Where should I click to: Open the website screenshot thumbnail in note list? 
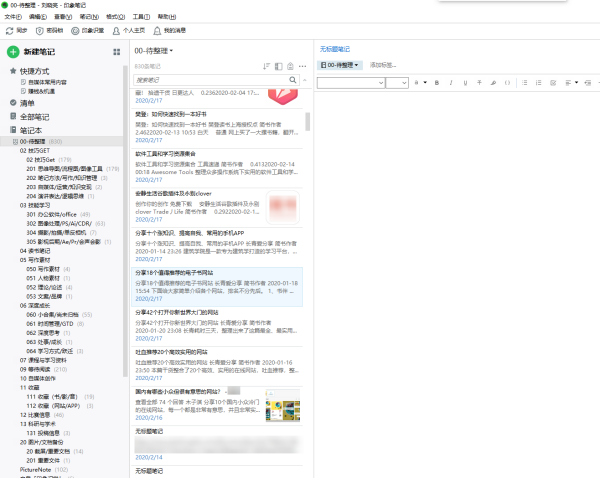coord(283,405)
